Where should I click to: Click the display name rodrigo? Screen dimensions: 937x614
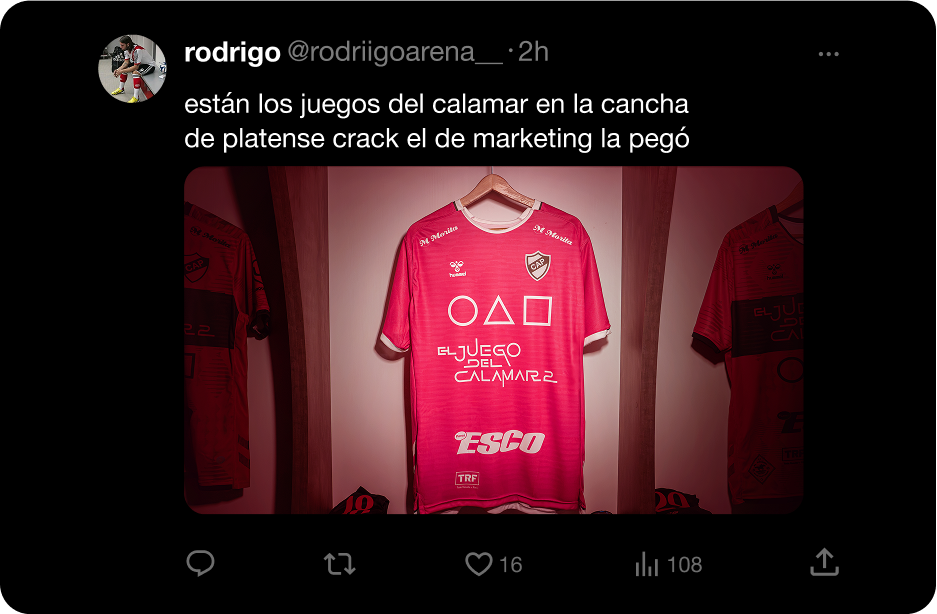tap(232, 53)
